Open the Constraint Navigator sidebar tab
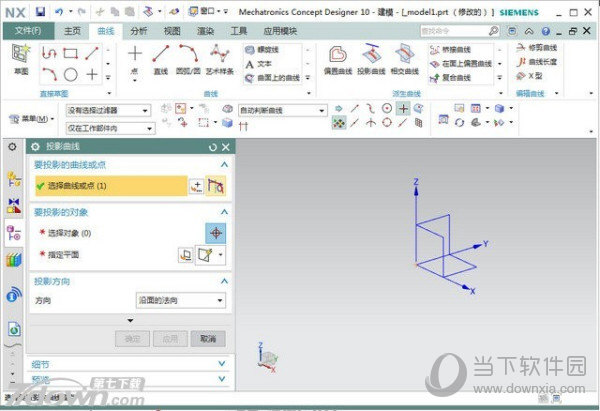The height and width of the screenshot is (411, 600). tap(14, 206)
